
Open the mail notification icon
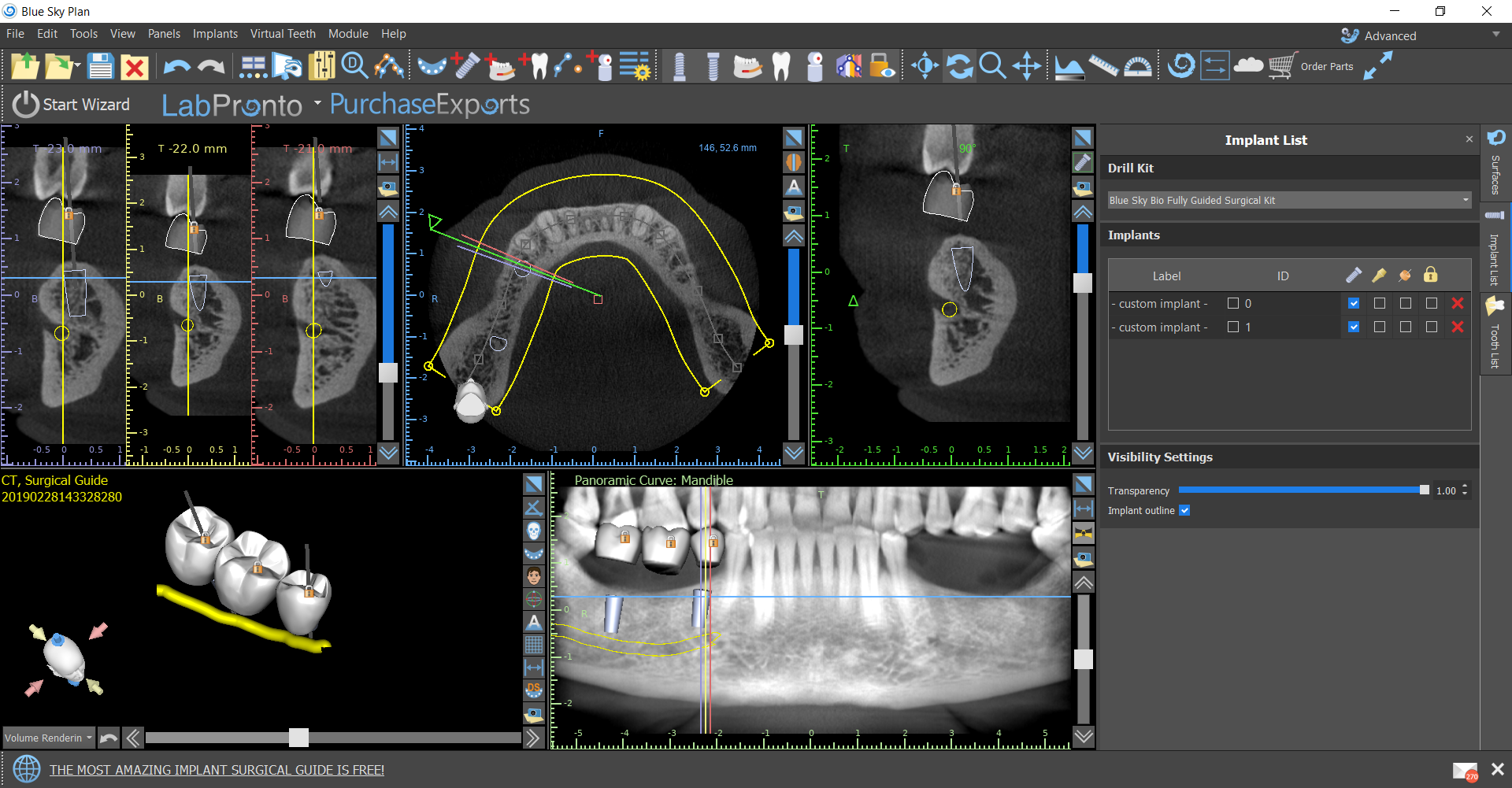pos(1466,771)
